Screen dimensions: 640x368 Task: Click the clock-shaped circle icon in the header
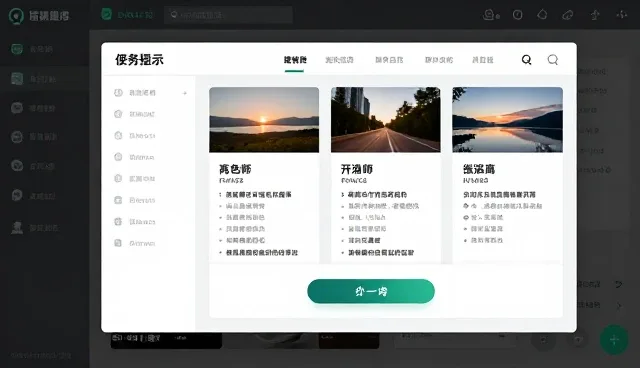pos(518,15)
